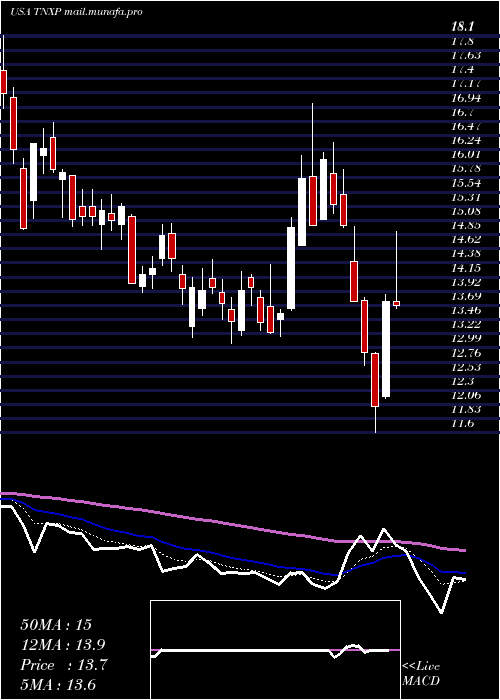Select the '5MA : 13.6' indicator readout
Image resolution: width=500 pixels, height=700 pixels.
tap(58, 685)
